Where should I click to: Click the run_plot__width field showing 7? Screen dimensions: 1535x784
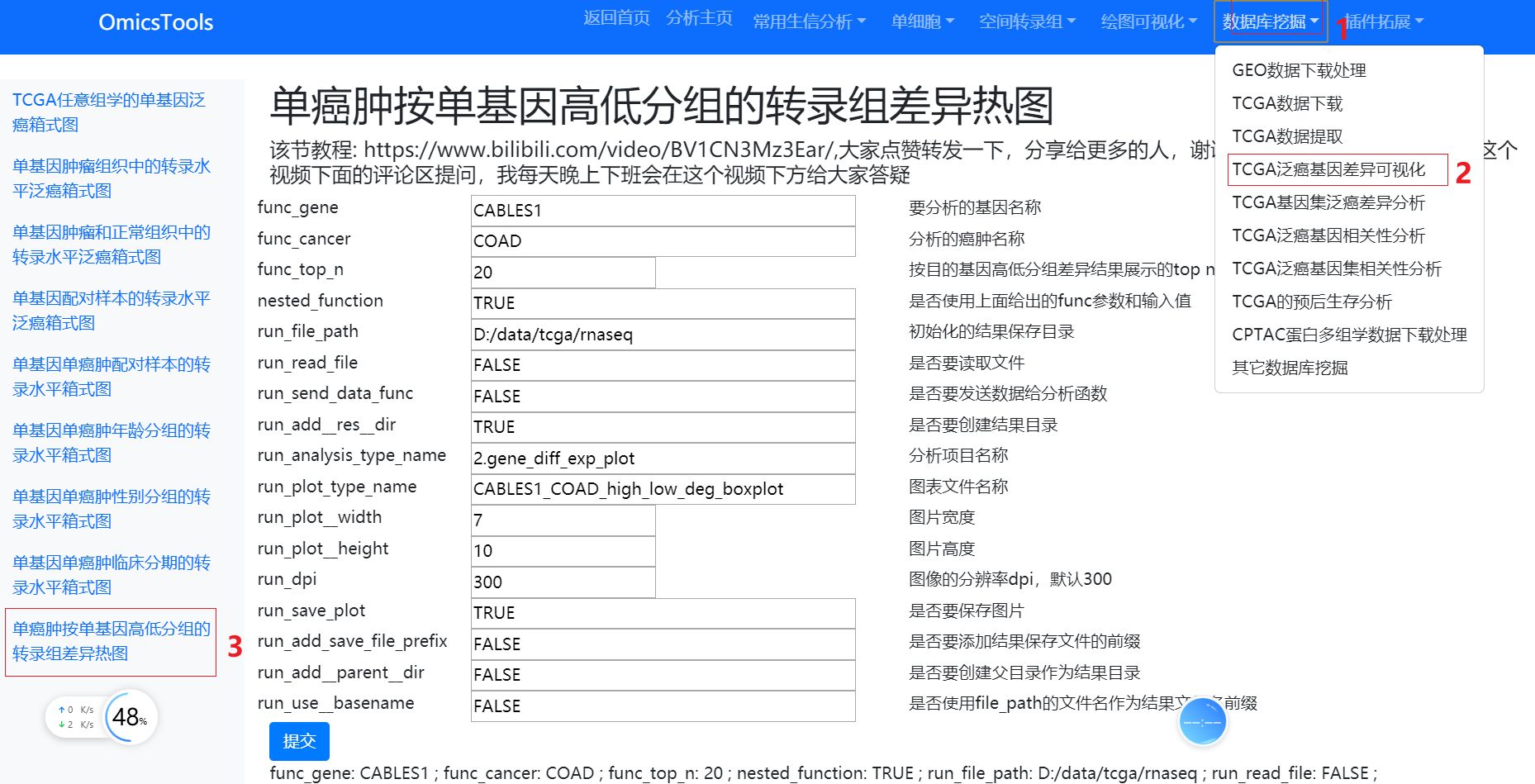563,520
